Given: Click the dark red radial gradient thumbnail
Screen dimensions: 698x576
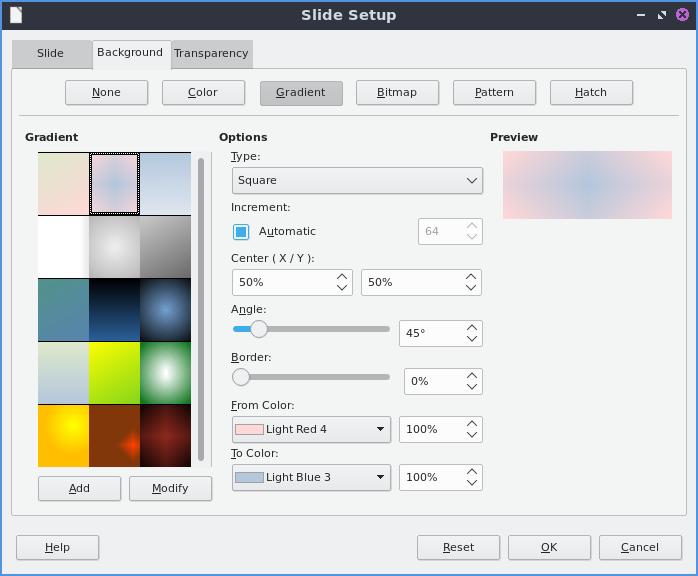Looking at the screenshot, I should click(x=165, y=435).
